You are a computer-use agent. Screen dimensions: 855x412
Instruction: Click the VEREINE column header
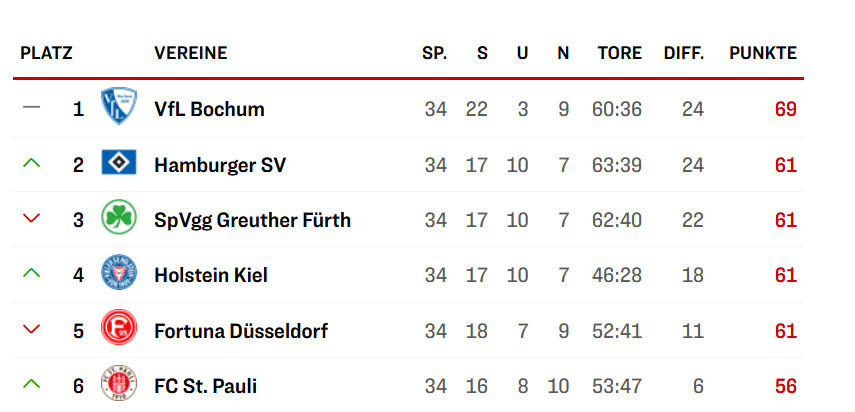191,53
